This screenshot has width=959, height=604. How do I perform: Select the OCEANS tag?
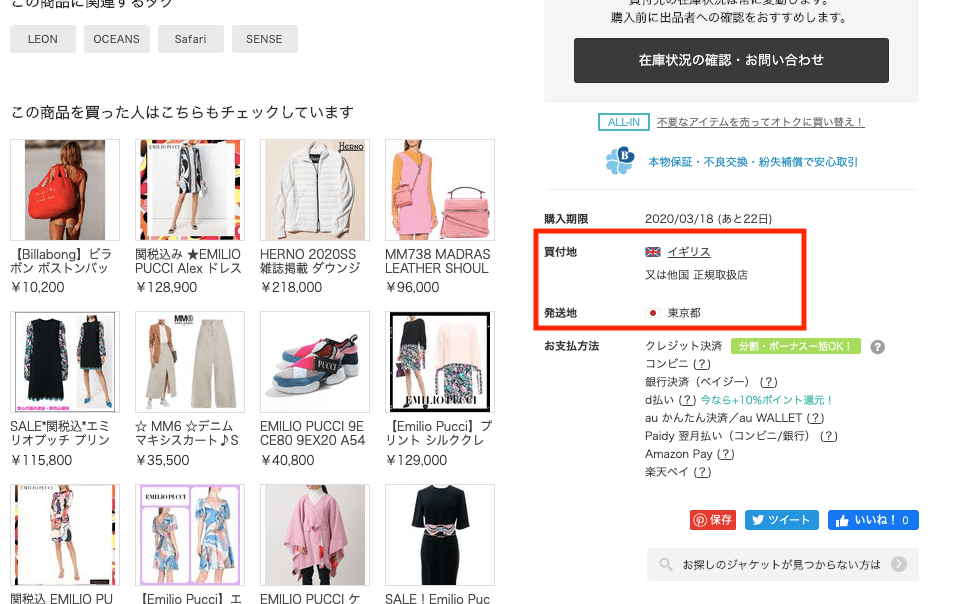coord(117,39)
